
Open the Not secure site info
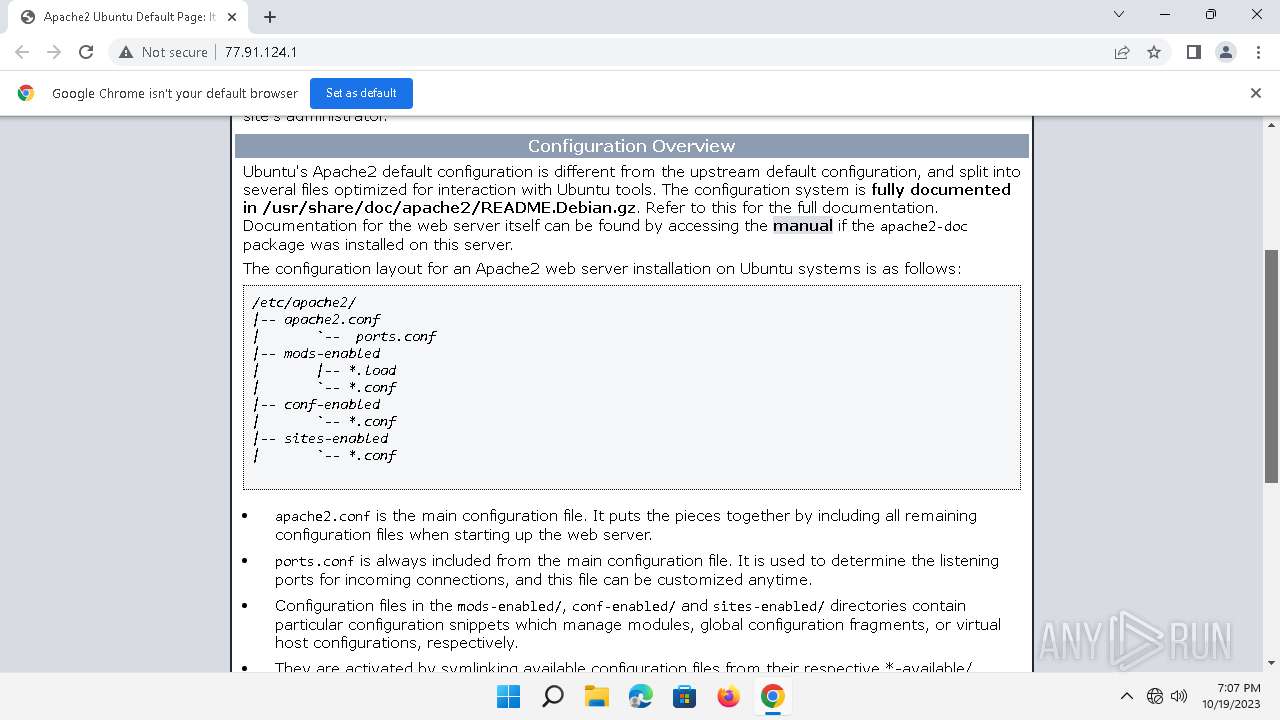point(163,52)
